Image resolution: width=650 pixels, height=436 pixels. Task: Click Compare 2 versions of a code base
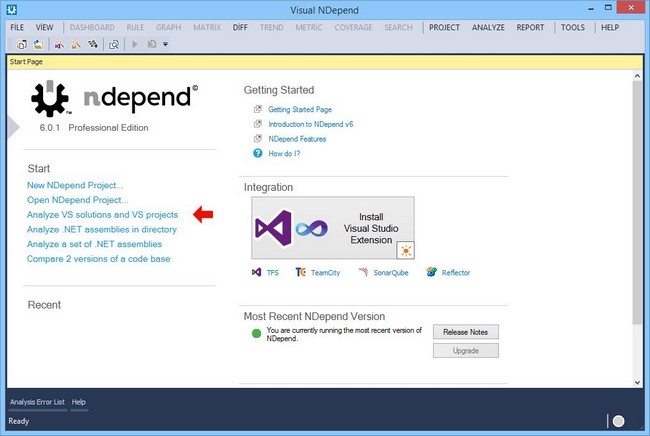(99, 259)
